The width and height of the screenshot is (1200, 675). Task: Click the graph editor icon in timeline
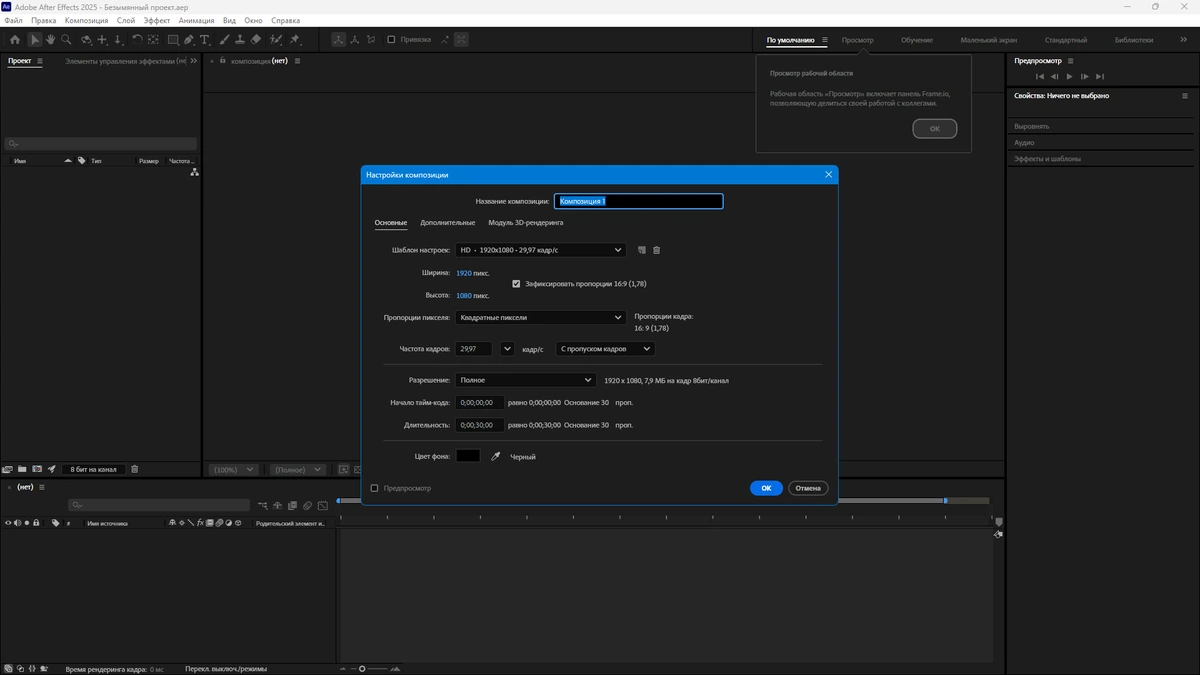pos(323,505)
